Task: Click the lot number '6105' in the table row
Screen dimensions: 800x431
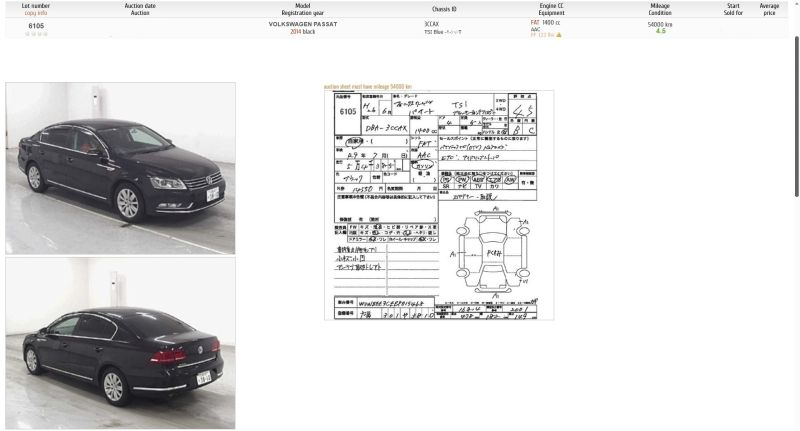Action: coord(36,26)
